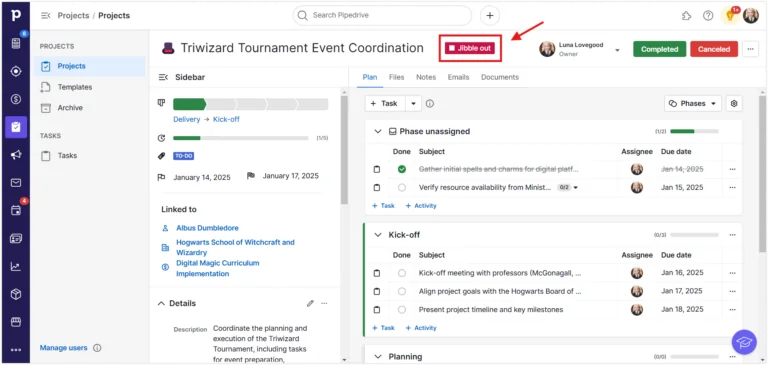
Task: Open the Mail envelope sidebar icon
Action: coord(16,183)
